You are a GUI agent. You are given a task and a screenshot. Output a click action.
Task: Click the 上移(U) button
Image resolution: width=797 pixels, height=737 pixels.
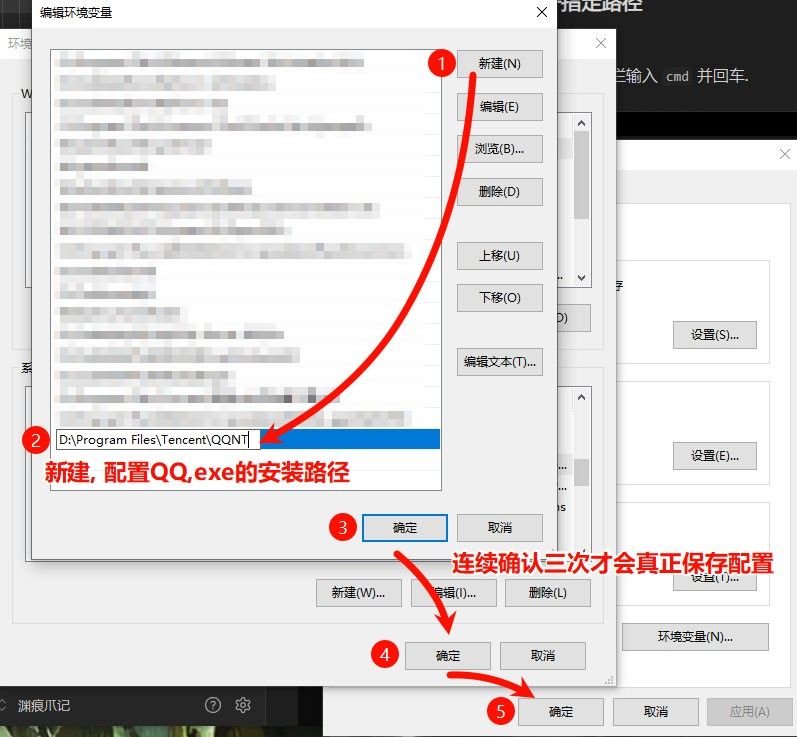[500, 256]
